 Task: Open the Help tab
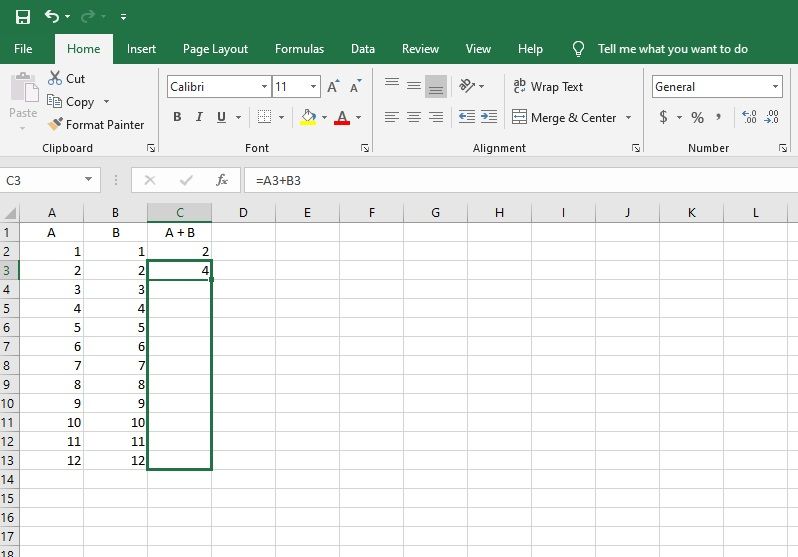click(x=530, y=49)
